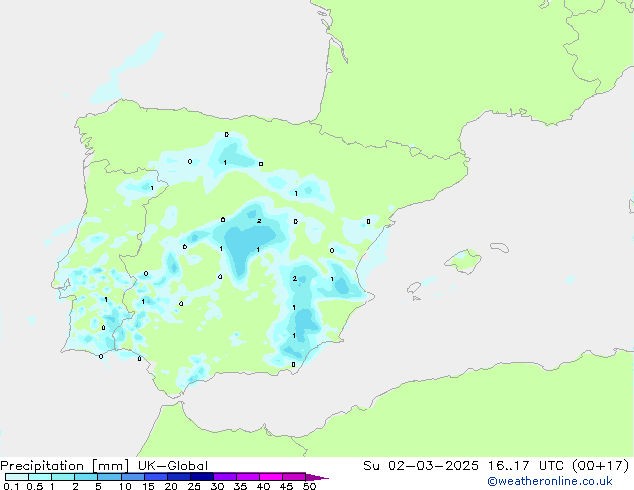The height and width of the screenshot is (490, 634).
Task: Click the legend value label '0.1'
Action: [11, 486]
